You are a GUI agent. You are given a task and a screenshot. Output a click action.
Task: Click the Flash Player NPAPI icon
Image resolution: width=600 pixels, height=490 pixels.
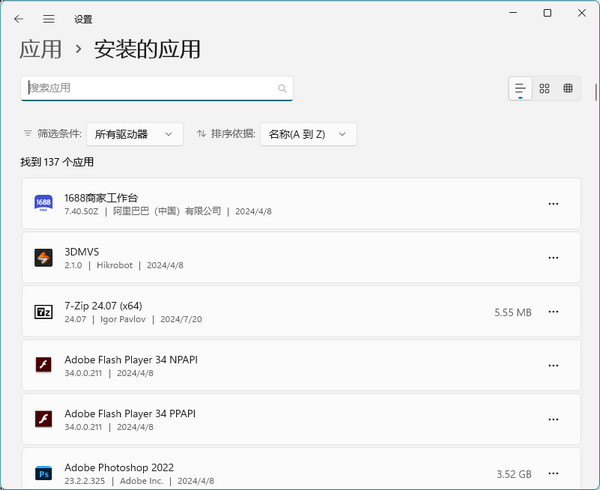coord(43,365)
